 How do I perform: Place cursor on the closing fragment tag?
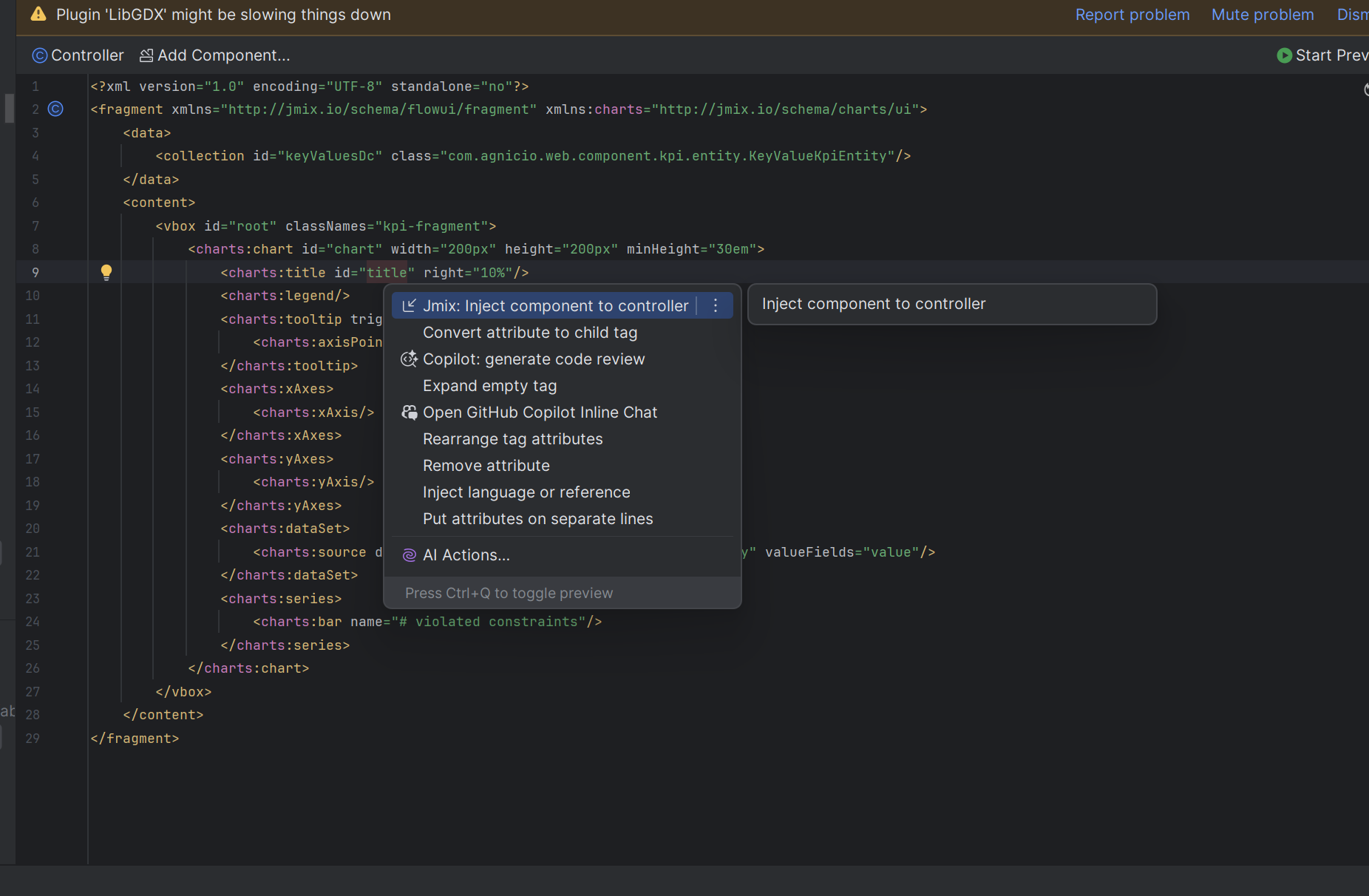[x=135, y=739]
